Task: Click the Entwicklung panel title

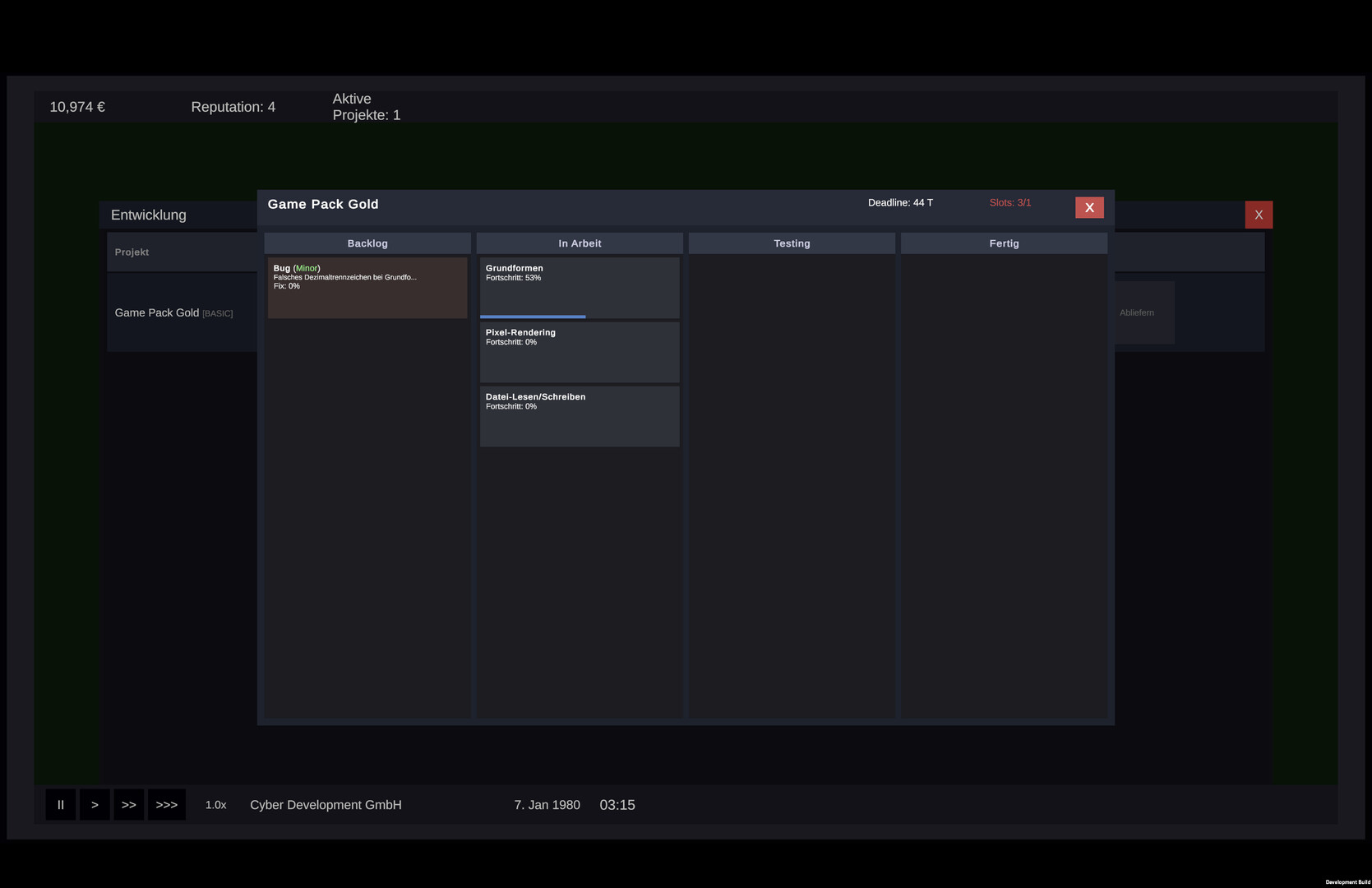Action: (x=148, y=215)
